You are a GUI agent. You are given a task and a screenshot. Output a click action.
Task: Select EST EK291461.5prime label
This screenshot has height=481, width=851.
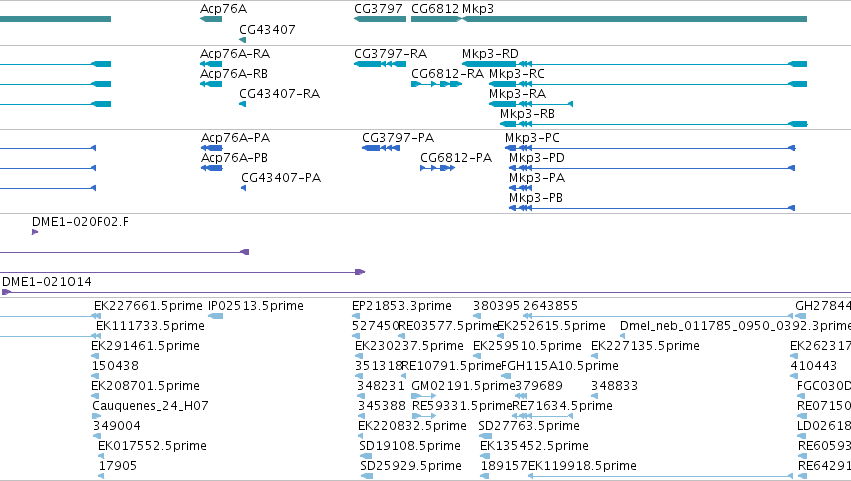145,346
